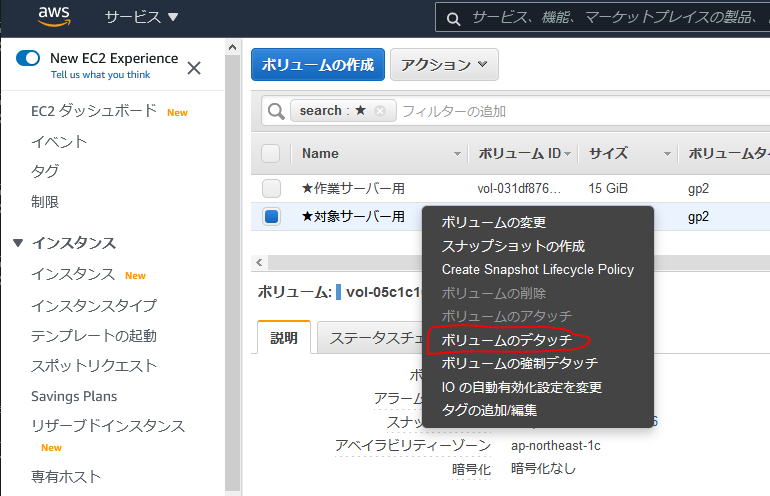Select ボリュームのデタッチ in context menu
Screen dimensions: 770x496
(506, 340)
